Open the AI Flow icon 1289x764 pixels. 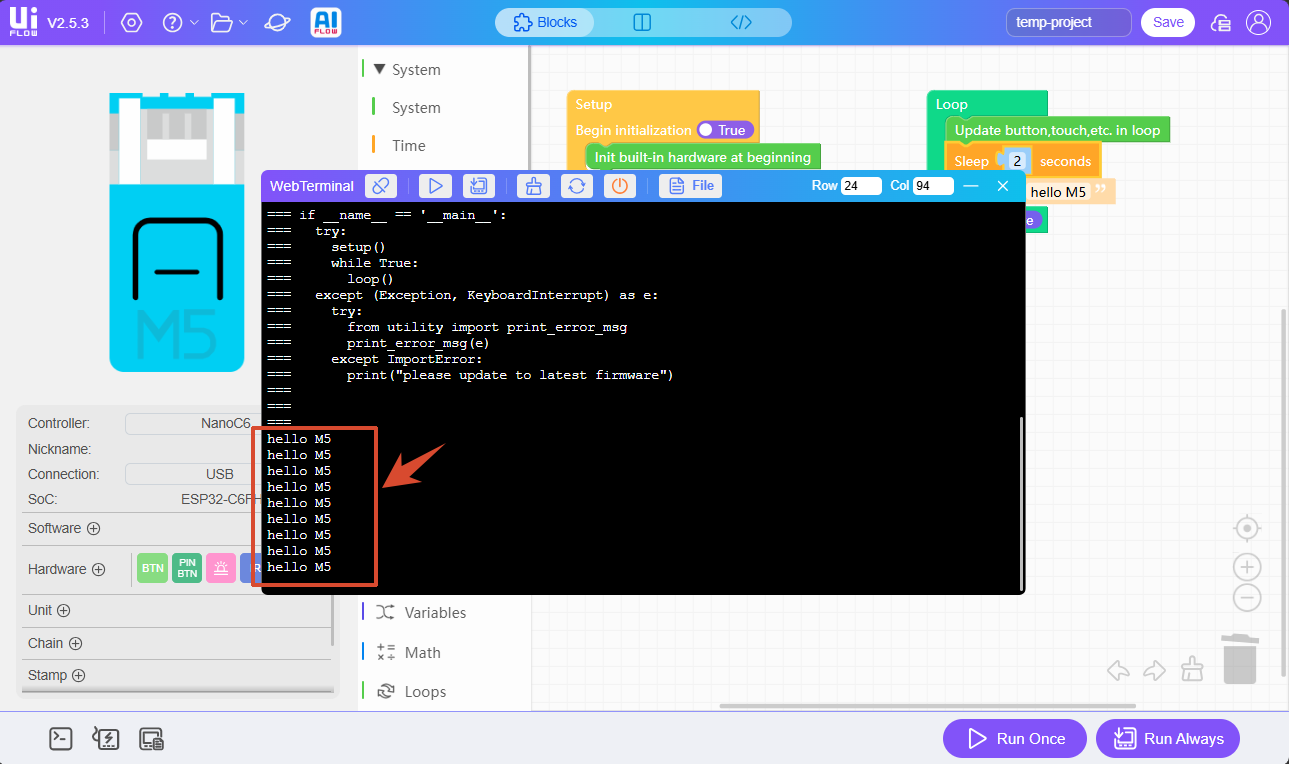click(327, 22)
